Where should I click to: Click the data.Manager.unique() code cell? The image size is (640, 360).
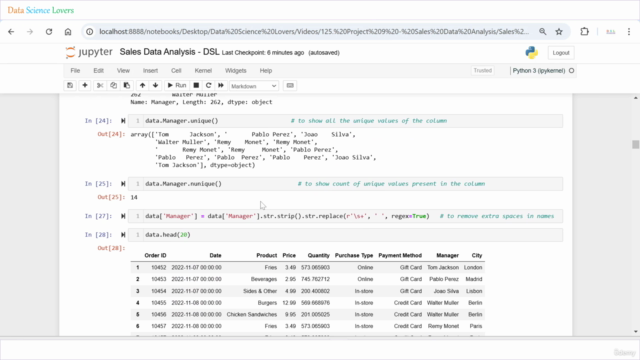pos(345,121)
